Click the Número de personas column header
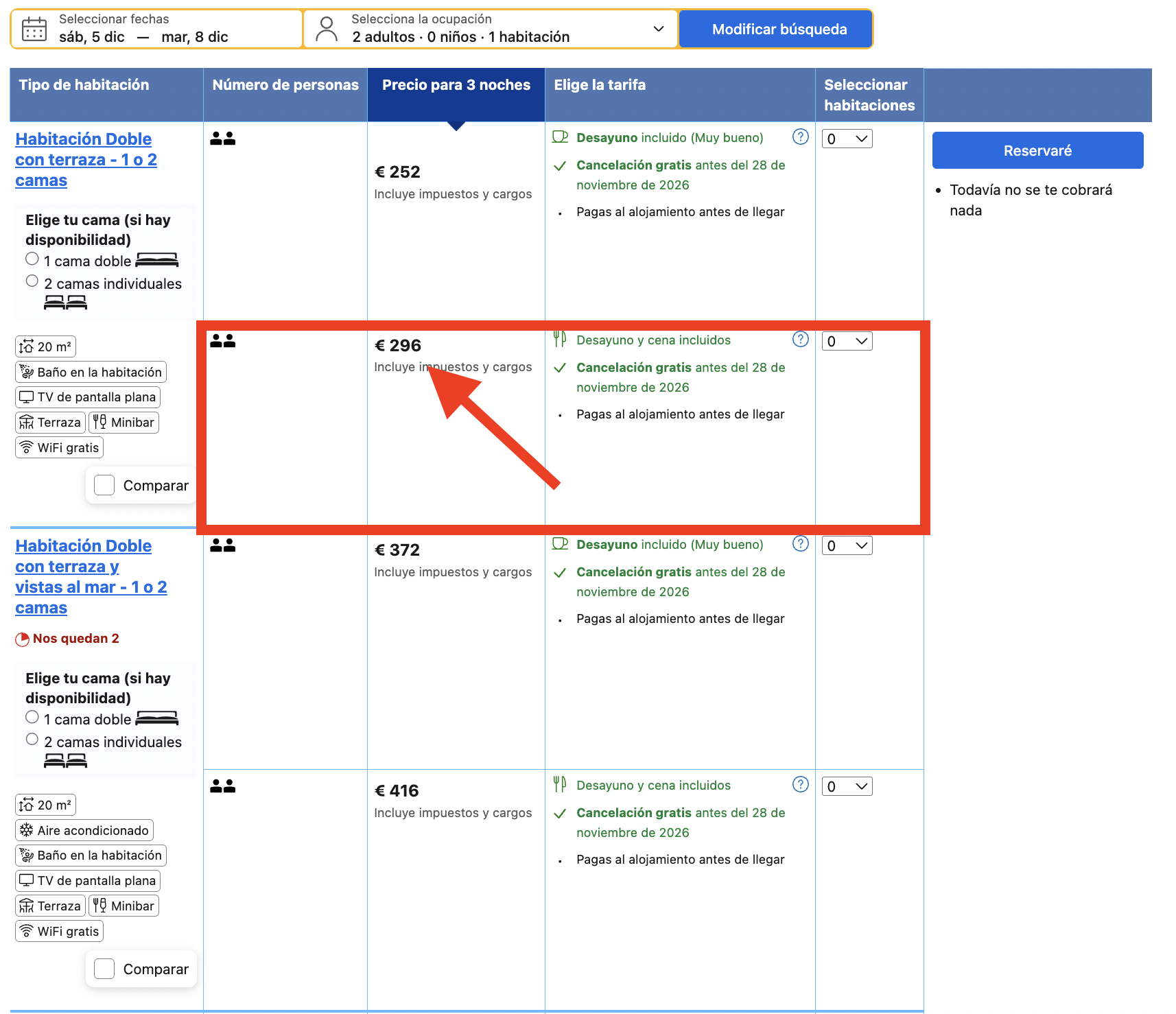This screenshot has width=1176, height=1014. 285,95
